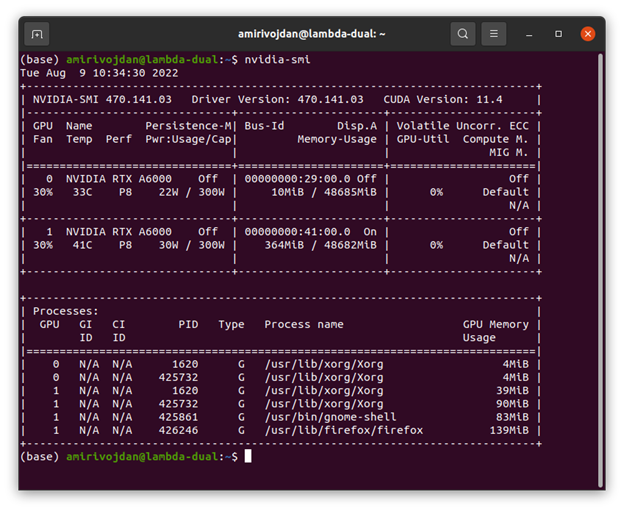Image resolution: width=624 pixels, height=511 pixels.
Task: Click the terminal vertical scrollbar
Action: [x=601, y=270]
